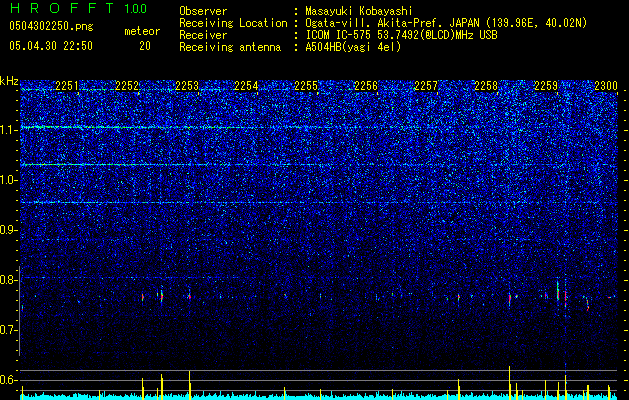The height and width of the screenshot is (400, 629).
Task: Select observer name Masayuki Kobayashi
Action: (x=359, y=11)
